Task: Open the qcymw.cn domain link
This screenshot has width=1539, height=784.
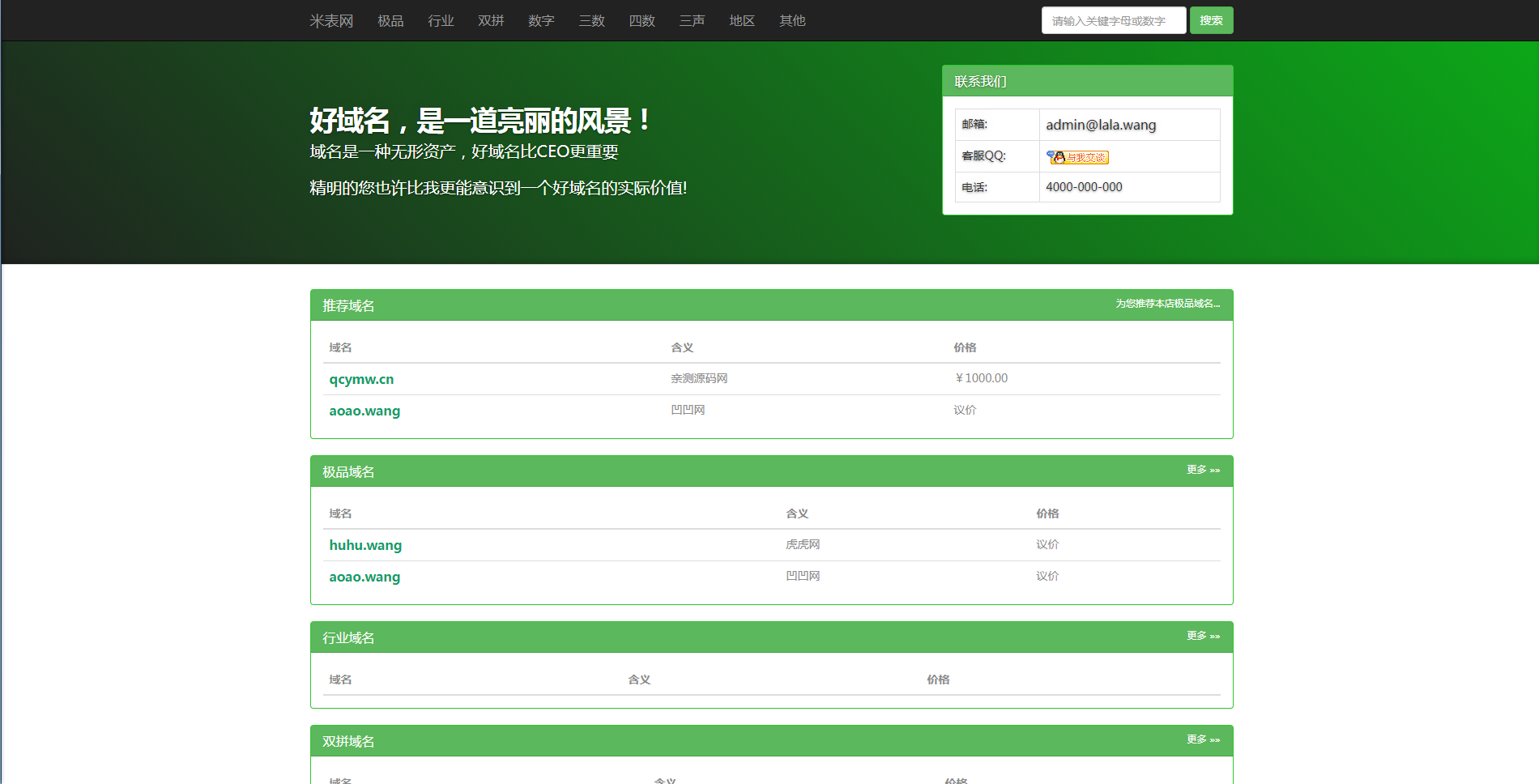Action: (361, 379)
